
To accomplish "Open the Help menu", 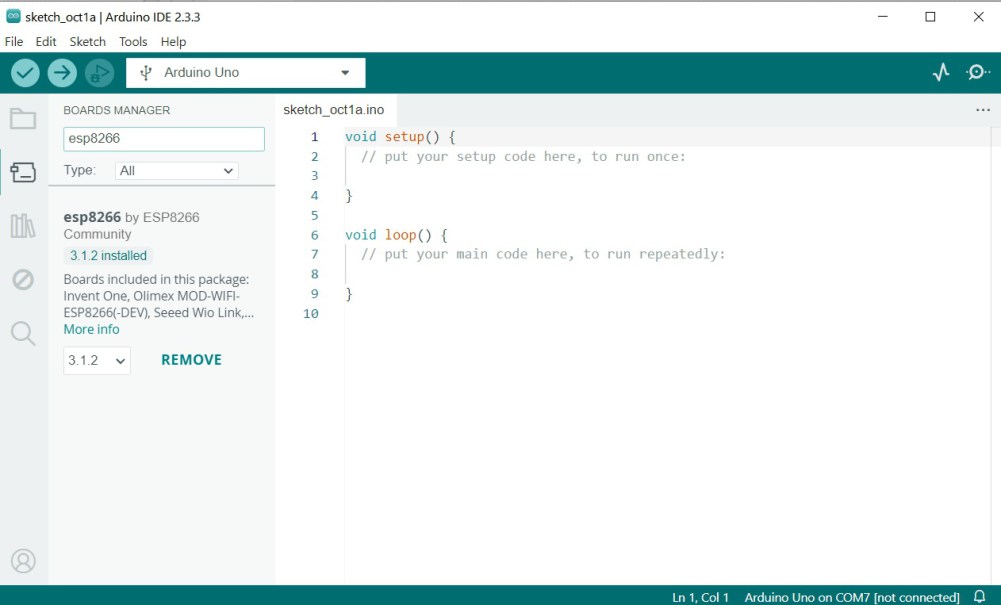I will click(173, 42).
